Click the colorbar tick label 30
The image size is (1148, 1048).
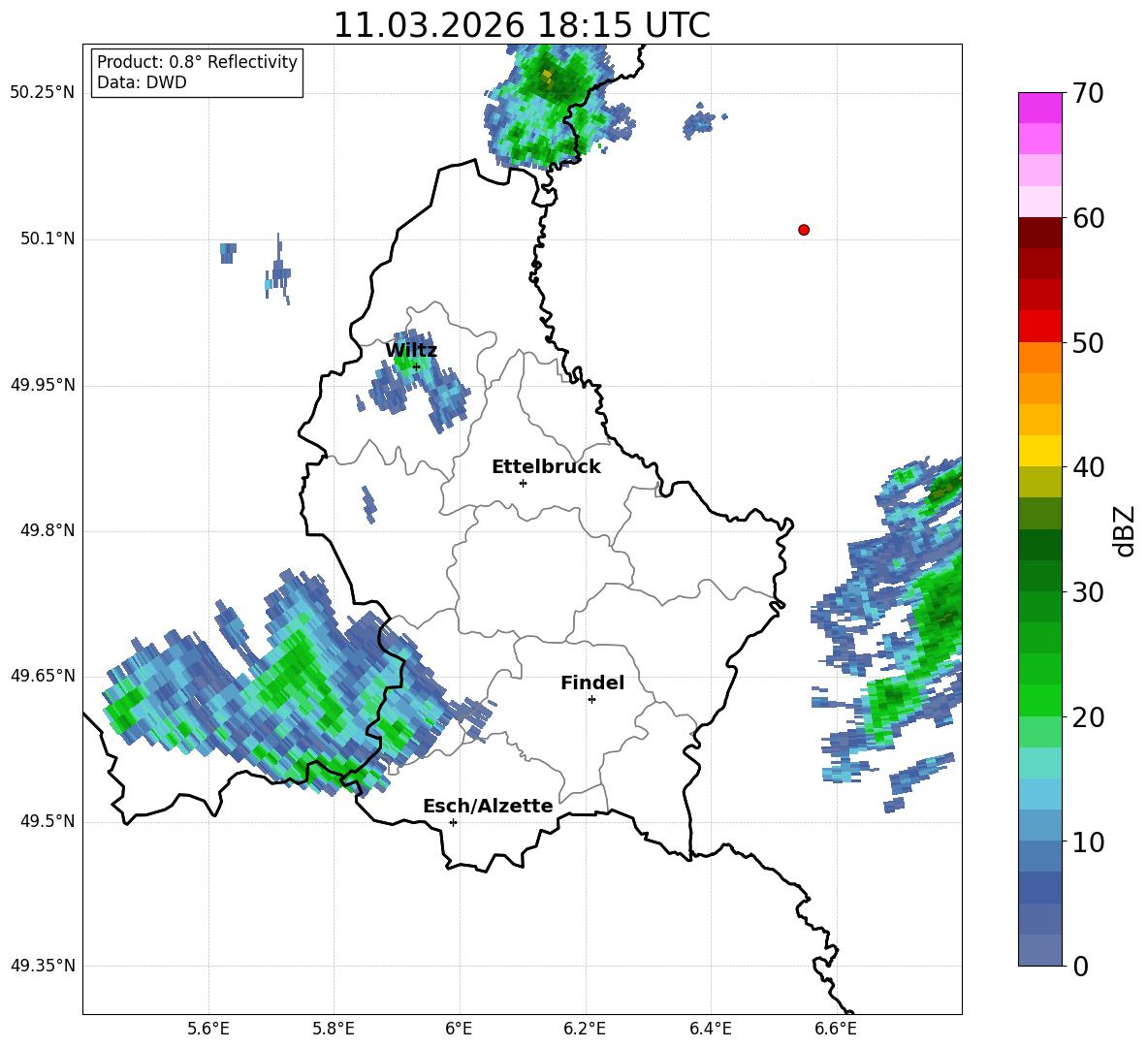coord(1089,592)
